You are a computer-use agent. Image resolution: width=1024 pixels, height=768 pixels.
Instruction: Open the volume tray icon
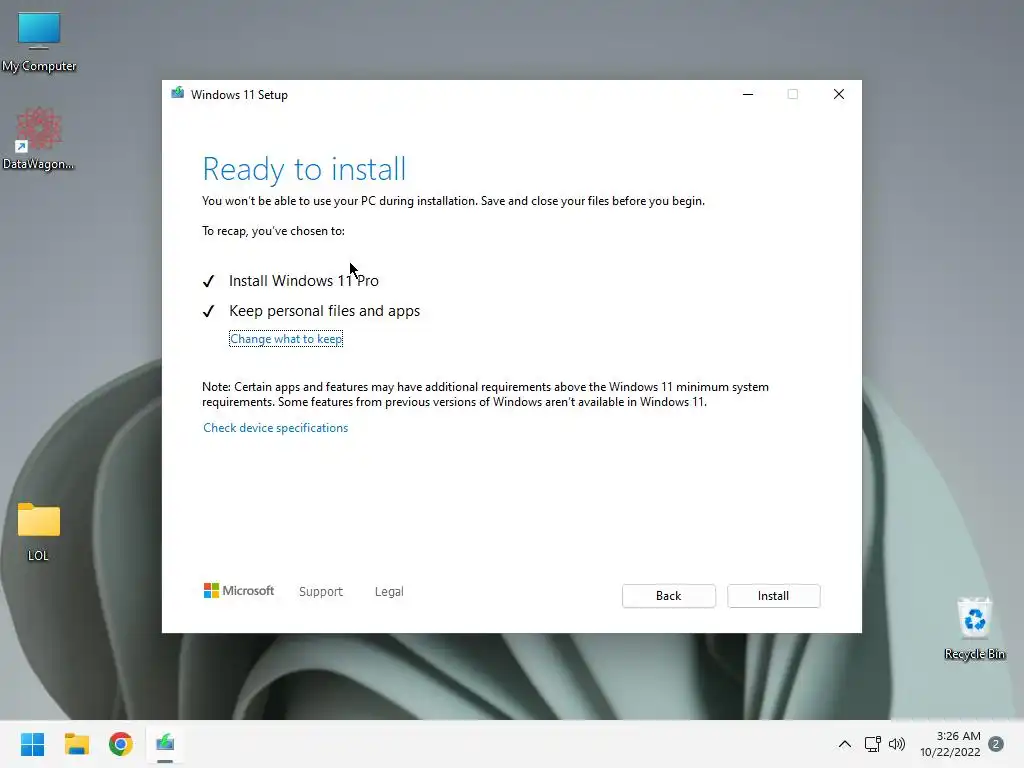click(897, 744)
